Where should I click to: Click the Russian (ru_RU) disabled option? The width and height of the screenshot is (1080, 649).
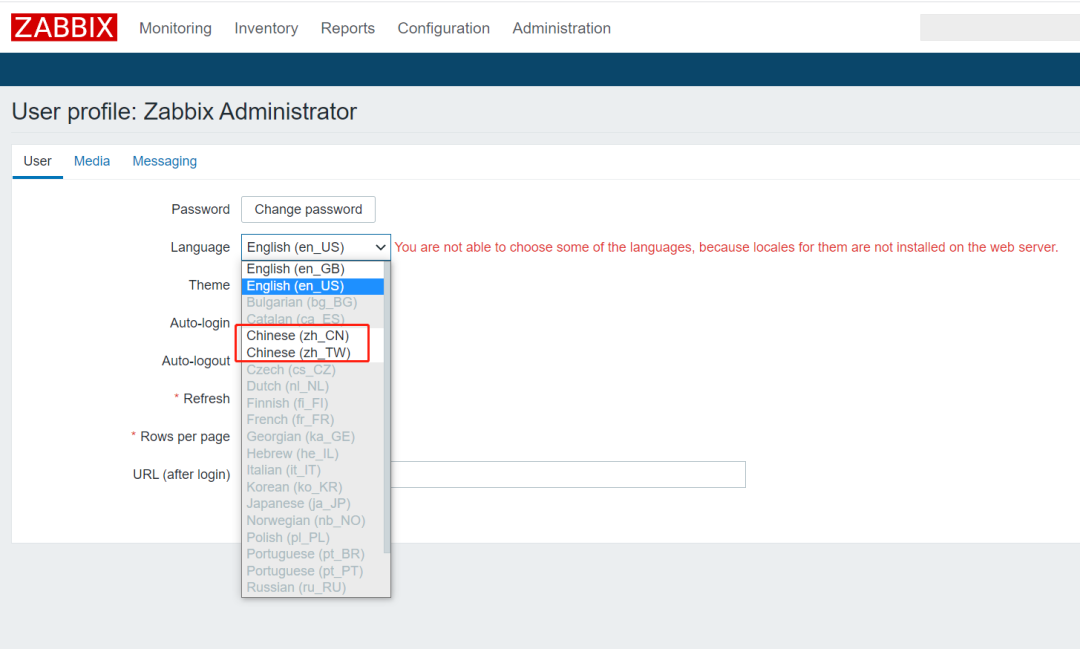pyautogui.click(x=313, y=588)
